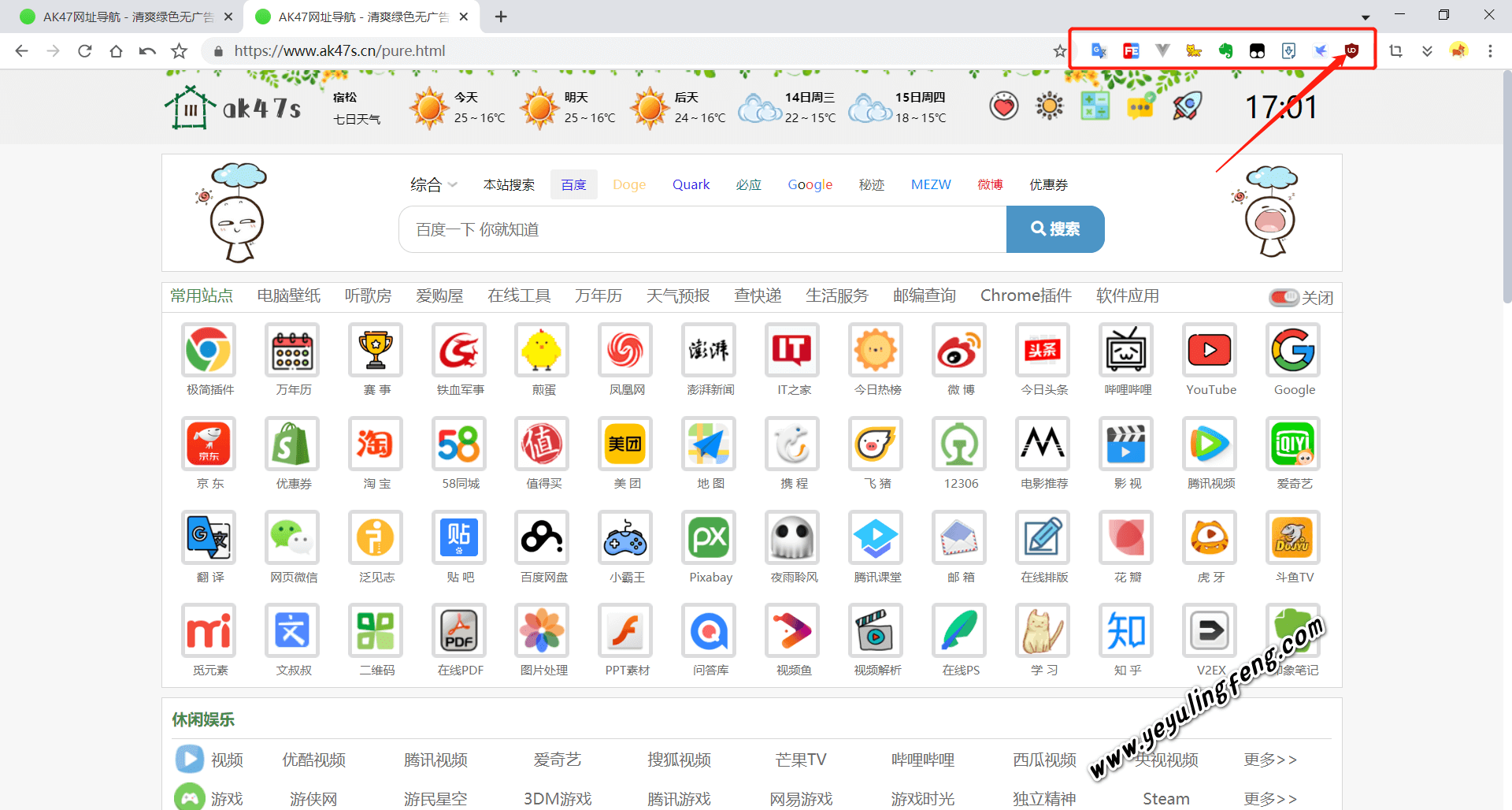Open the 万年历 calendar icon
Image resolution: width=1512 pixels, height=810 pixels.
(x=292, y=350)
